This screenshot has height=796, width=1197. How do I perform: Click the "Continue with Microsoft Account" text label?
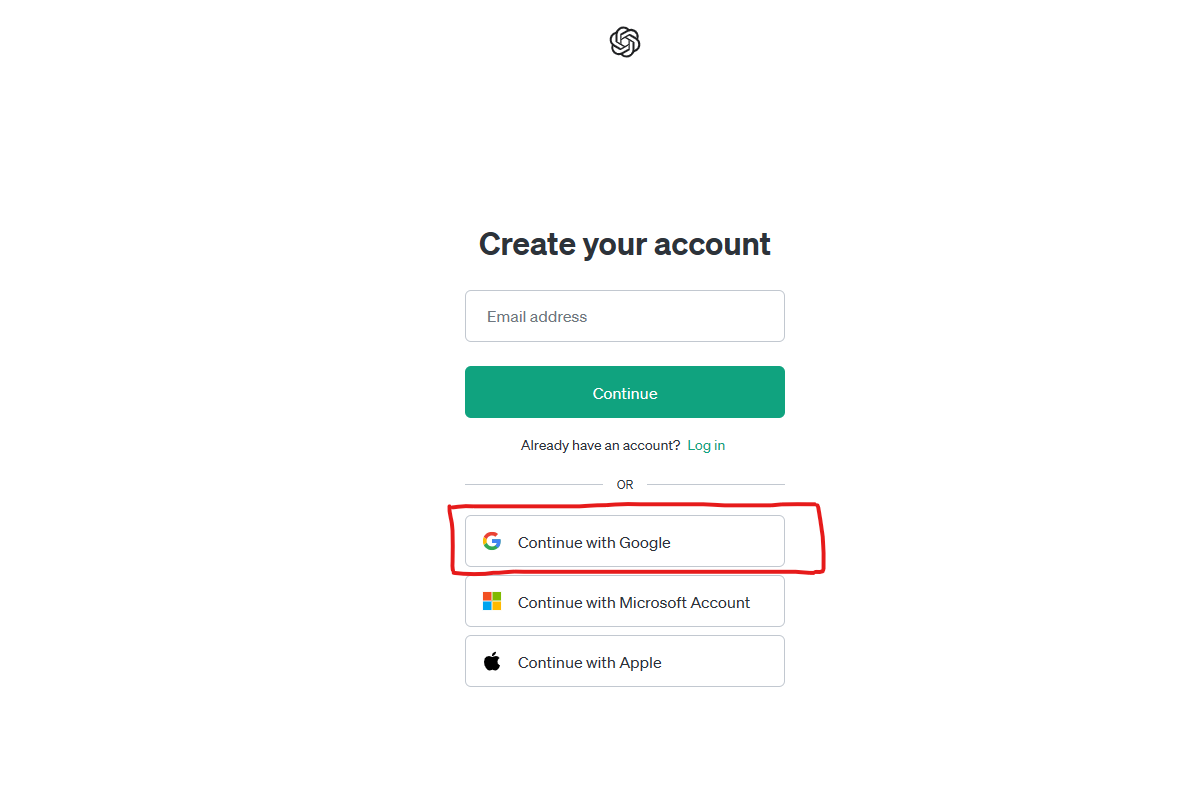tap(634, 603)
